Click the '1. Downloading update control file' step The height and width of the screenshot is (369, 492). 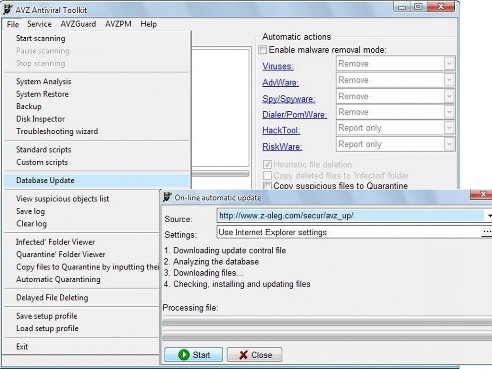(225, 250)
